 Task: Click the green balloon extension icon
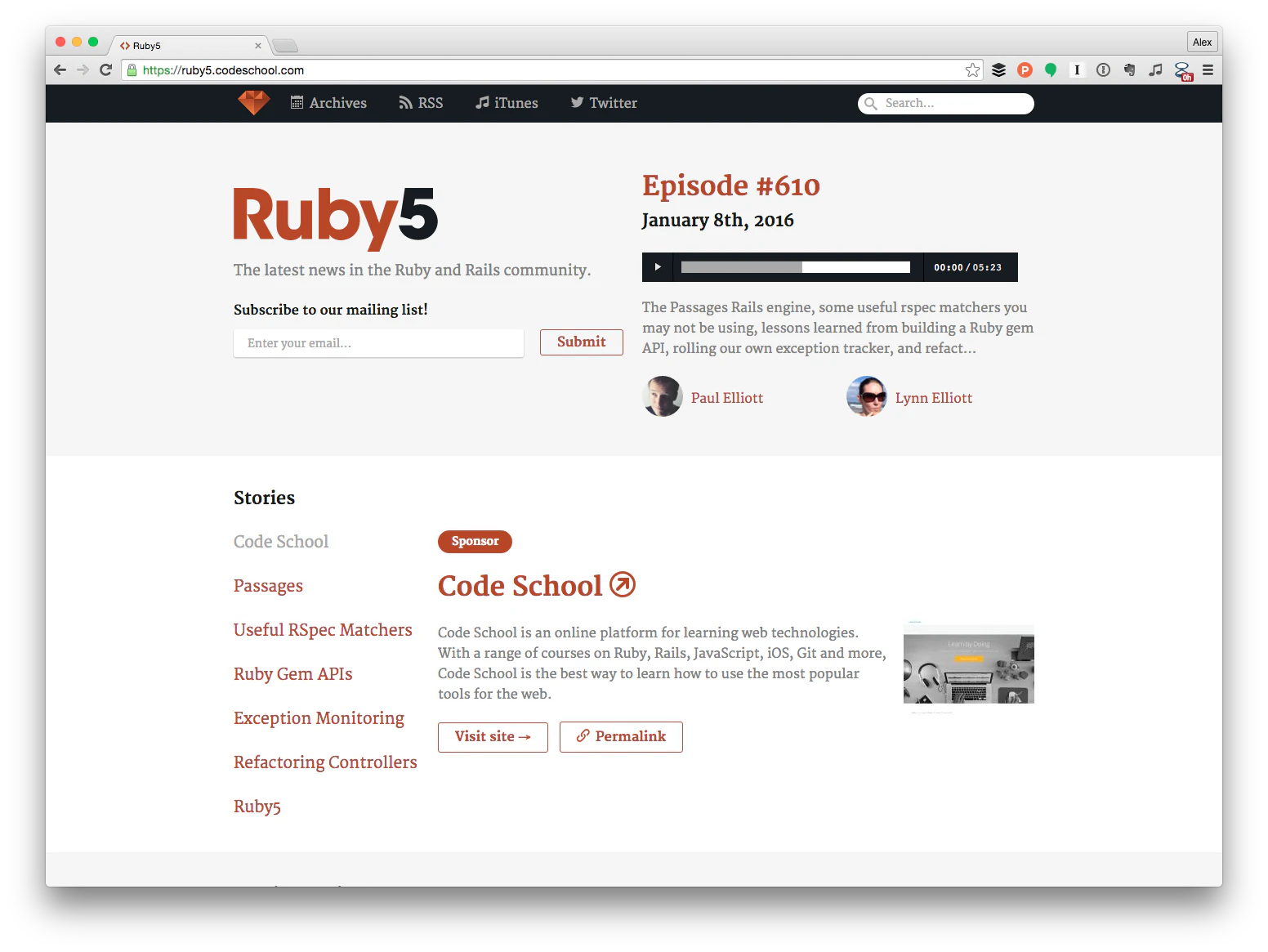pyautogui.click(x=1051, y=70)
